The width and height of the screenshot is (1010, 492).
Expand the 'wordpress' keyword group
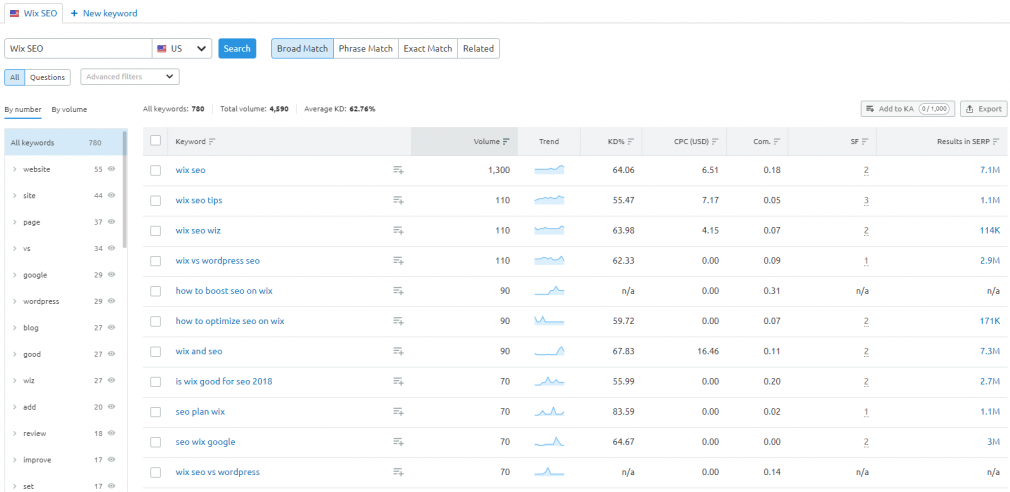point(14,301)
